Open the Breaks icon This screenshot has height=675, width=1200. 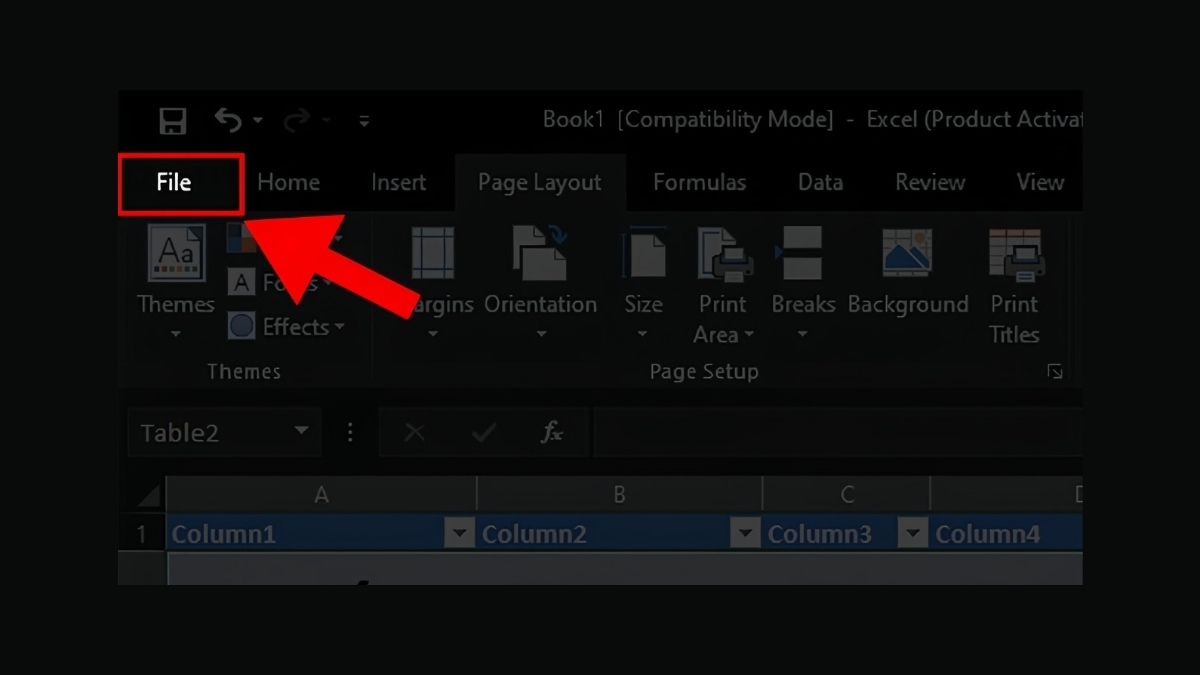(x=802, y=253)
